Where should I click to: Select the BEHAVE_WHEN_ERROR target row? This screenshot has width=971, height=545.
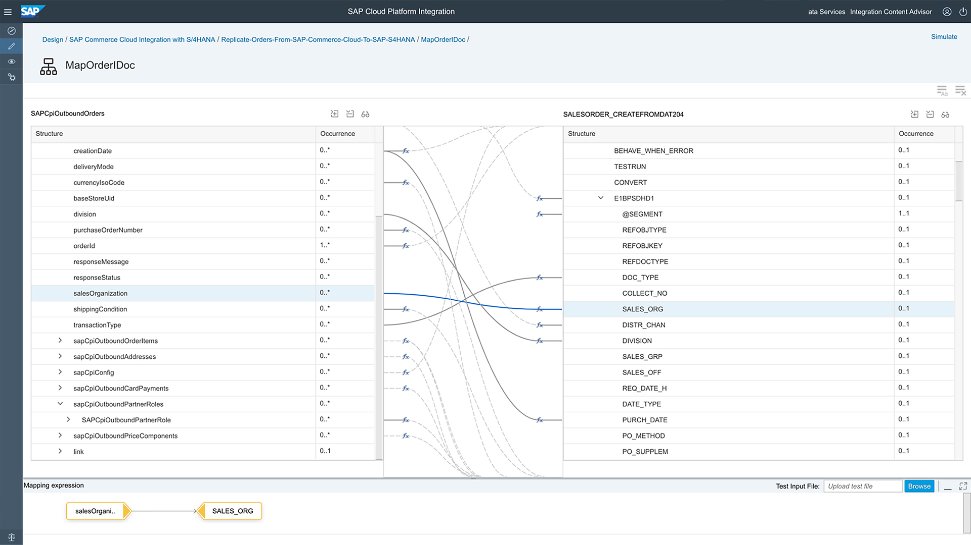759,150
